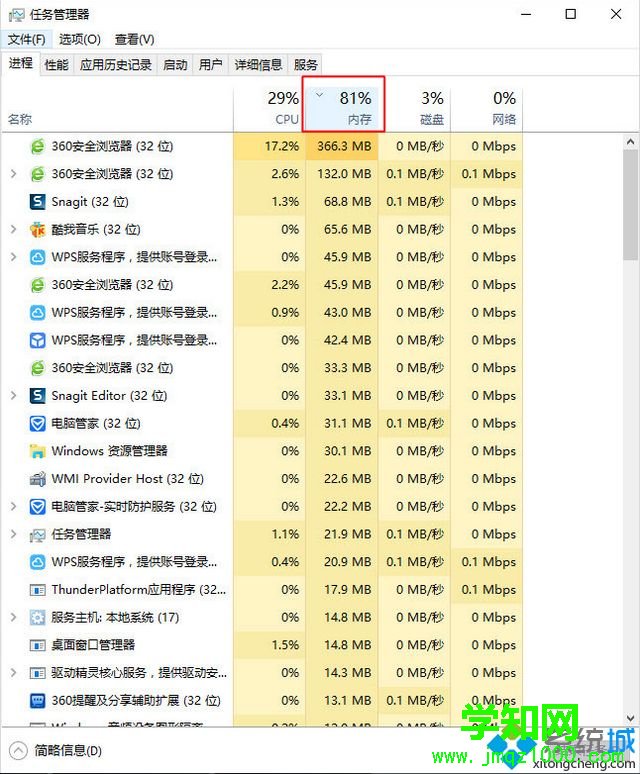Open the 查看(V) menu
The width and height of the screenshot is (640, 774).
[135, 39]
